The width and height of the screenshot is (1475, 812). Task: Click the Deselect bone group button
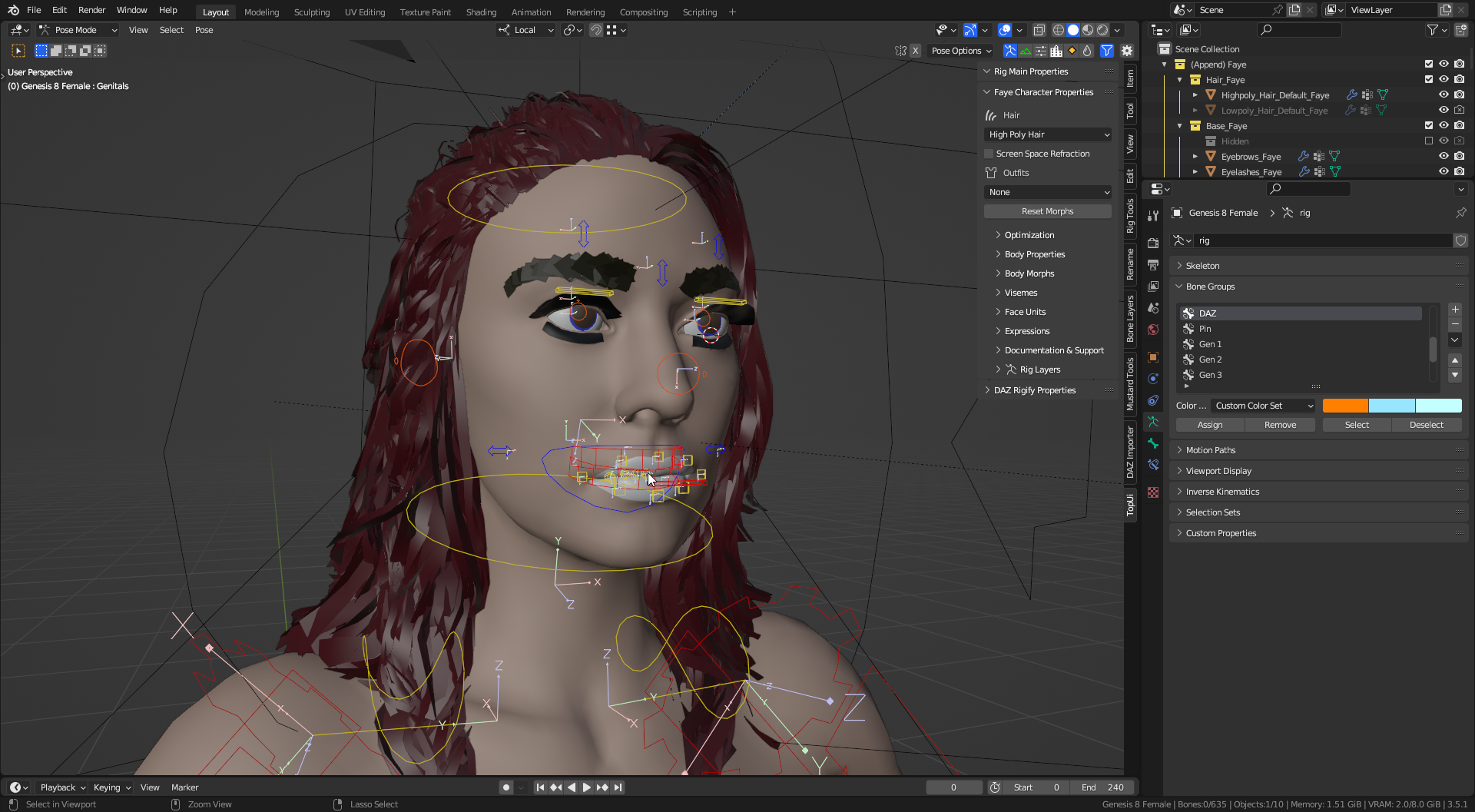pos(1427,425)
